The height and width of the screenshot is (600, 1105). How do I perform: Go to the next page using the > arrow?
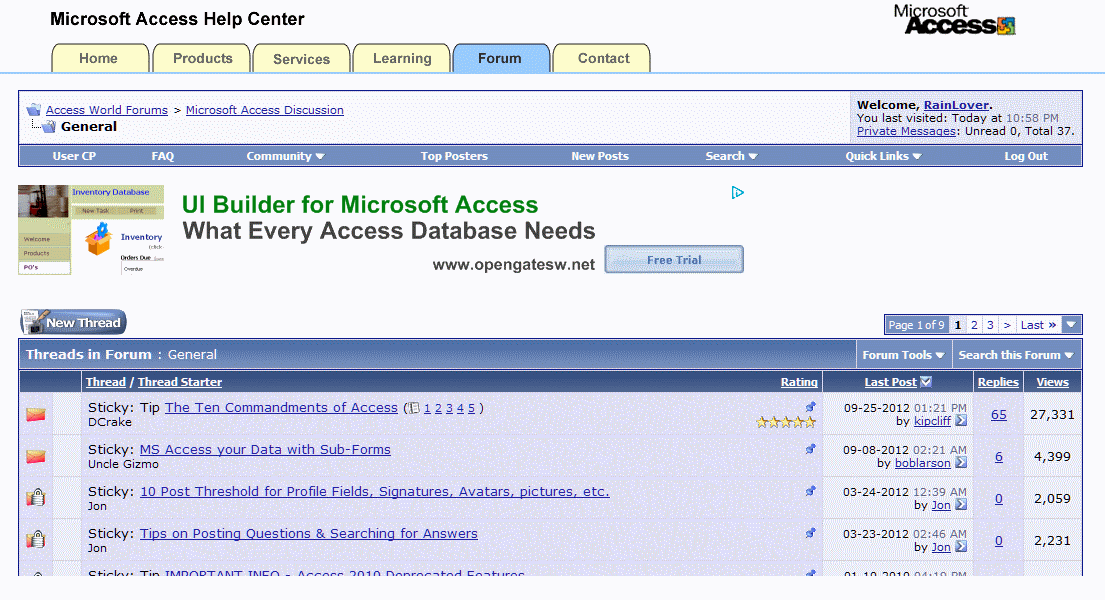(x=1007, y=325)
